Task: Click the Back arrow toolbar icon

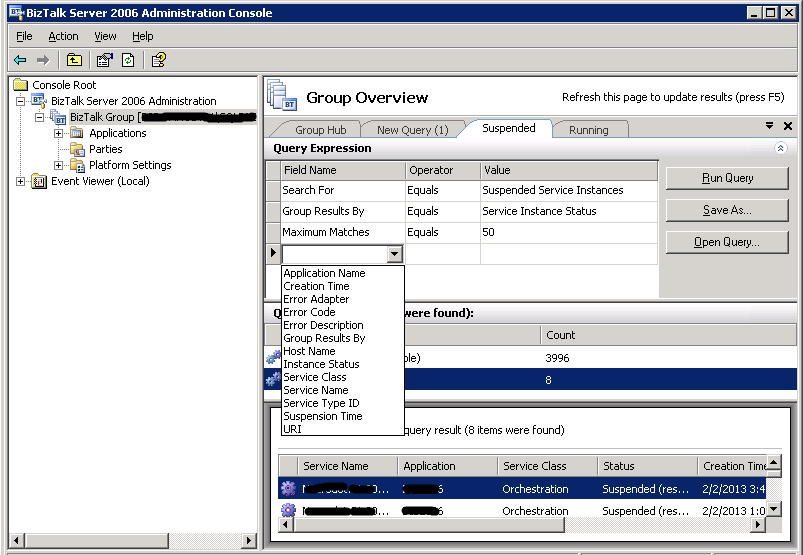Action: [20, 60]
